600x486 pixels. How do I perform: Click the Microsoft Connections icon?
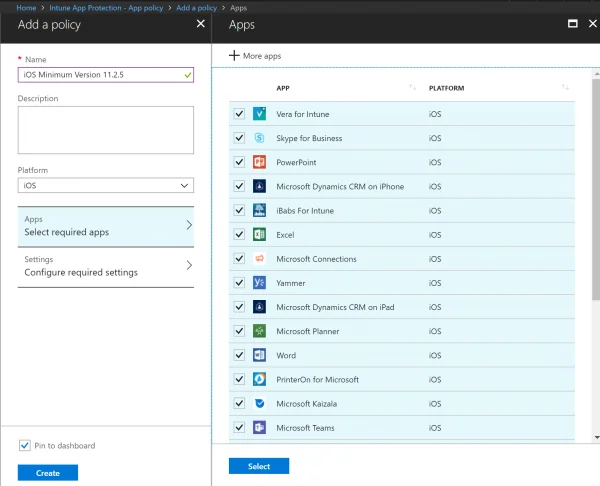(259, 258)
